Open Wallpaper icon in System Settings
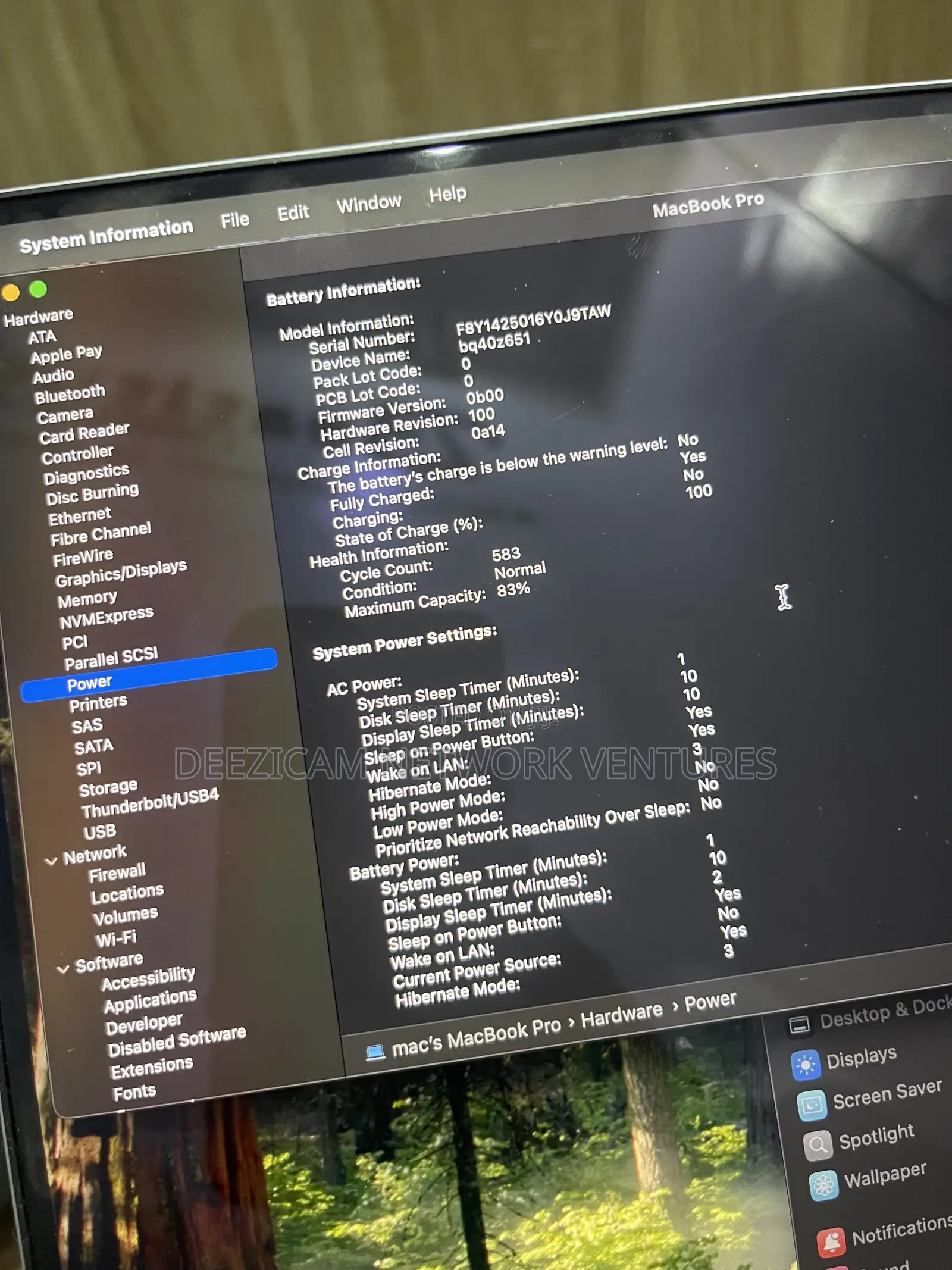The image size is (952, 1270). [824, 1185]
